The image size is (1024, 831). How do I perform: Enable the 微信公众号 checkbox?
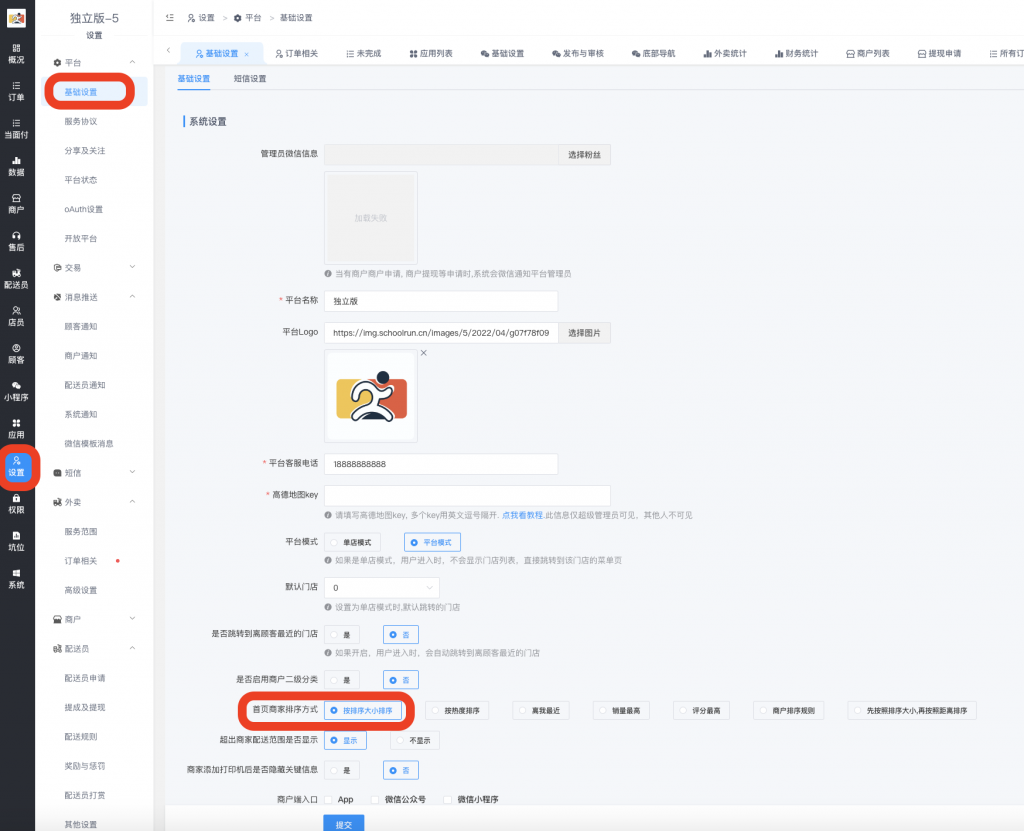[x=376, y=800]
